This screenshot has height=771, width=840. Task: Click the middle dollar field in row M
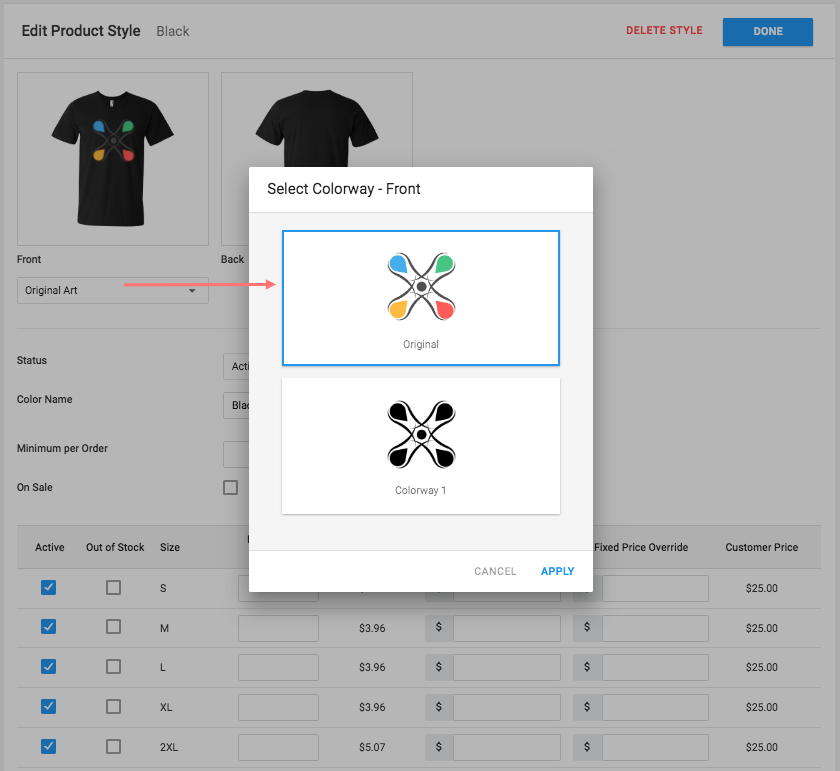[506, 628]
